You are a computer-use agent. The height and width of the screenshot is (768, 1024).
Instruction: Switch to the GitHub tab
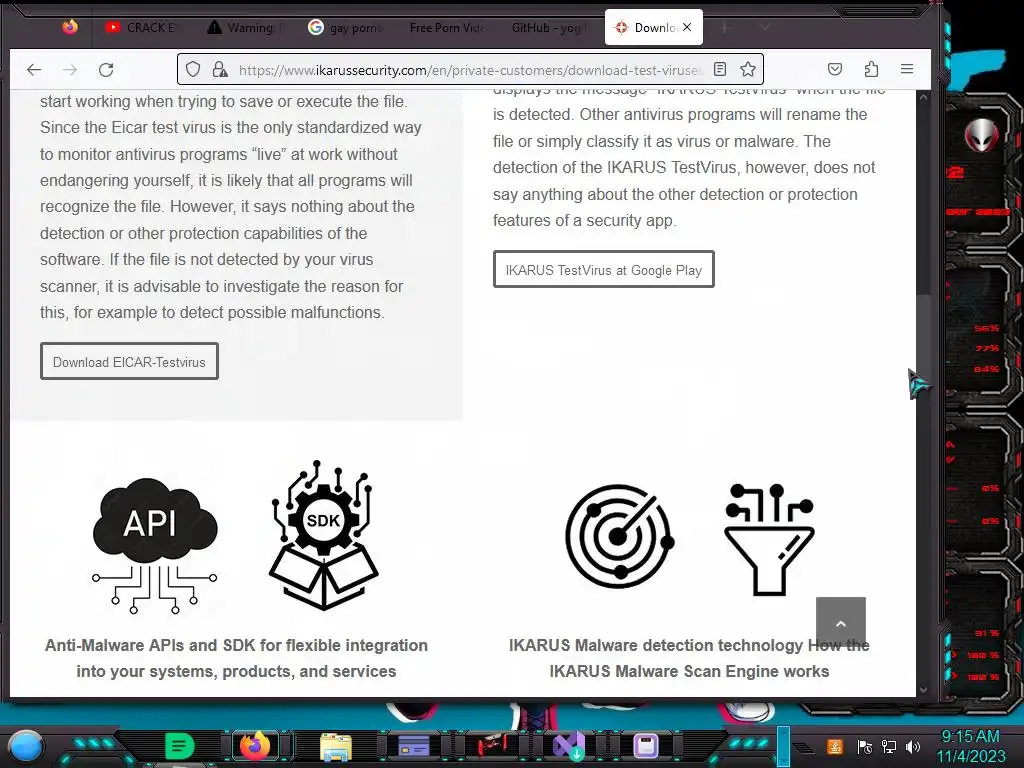[x=549, y=27]
